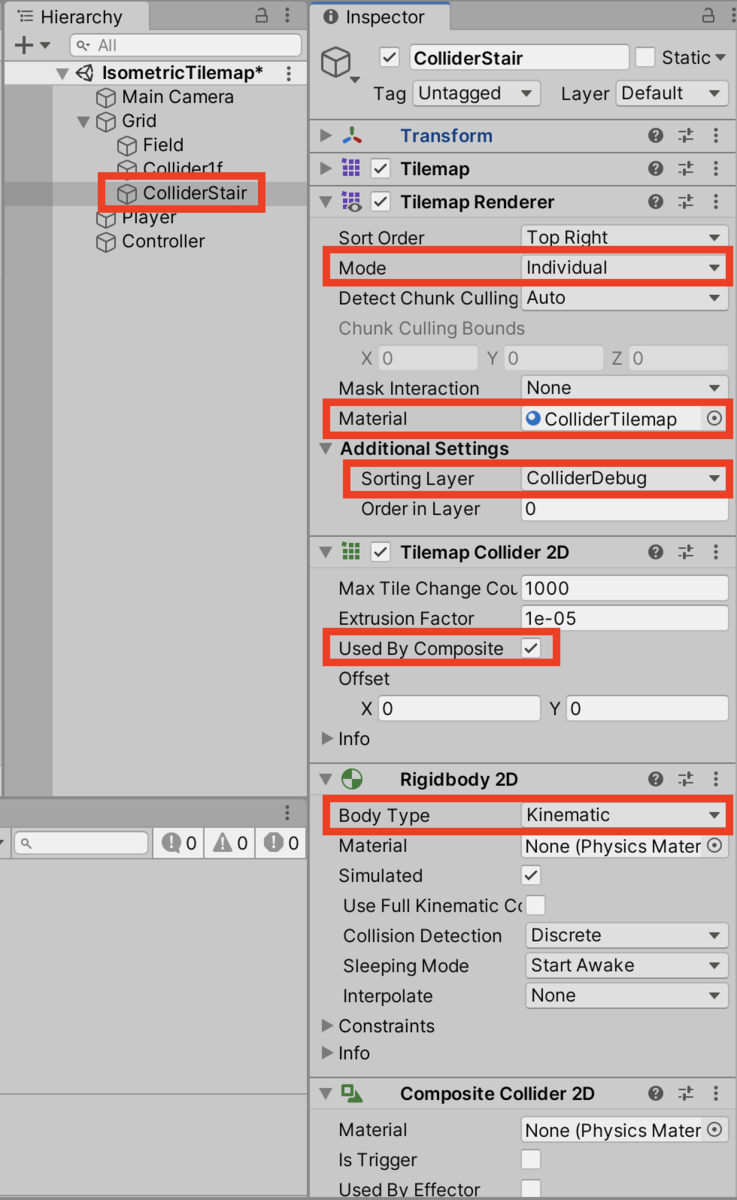Open Tilemap Collider 2D help reference

656,552
